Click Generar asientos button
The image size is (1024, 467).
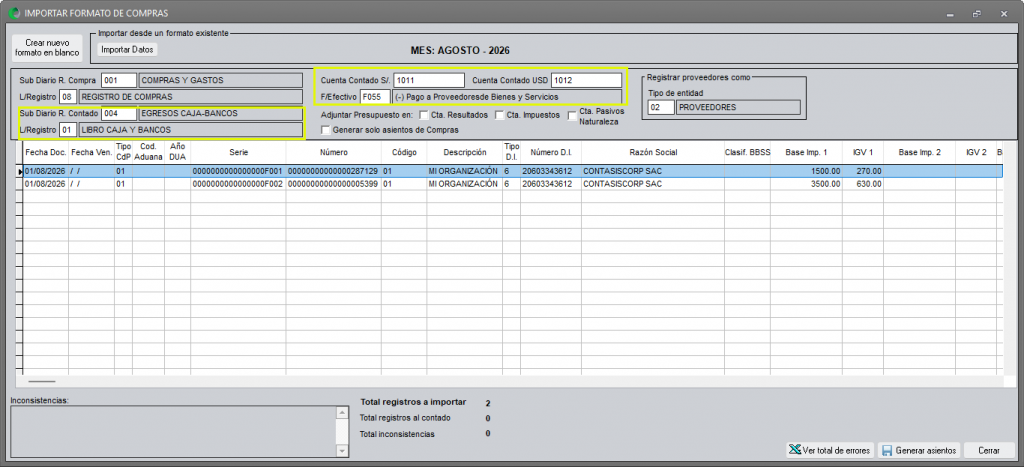coord(920,451)
